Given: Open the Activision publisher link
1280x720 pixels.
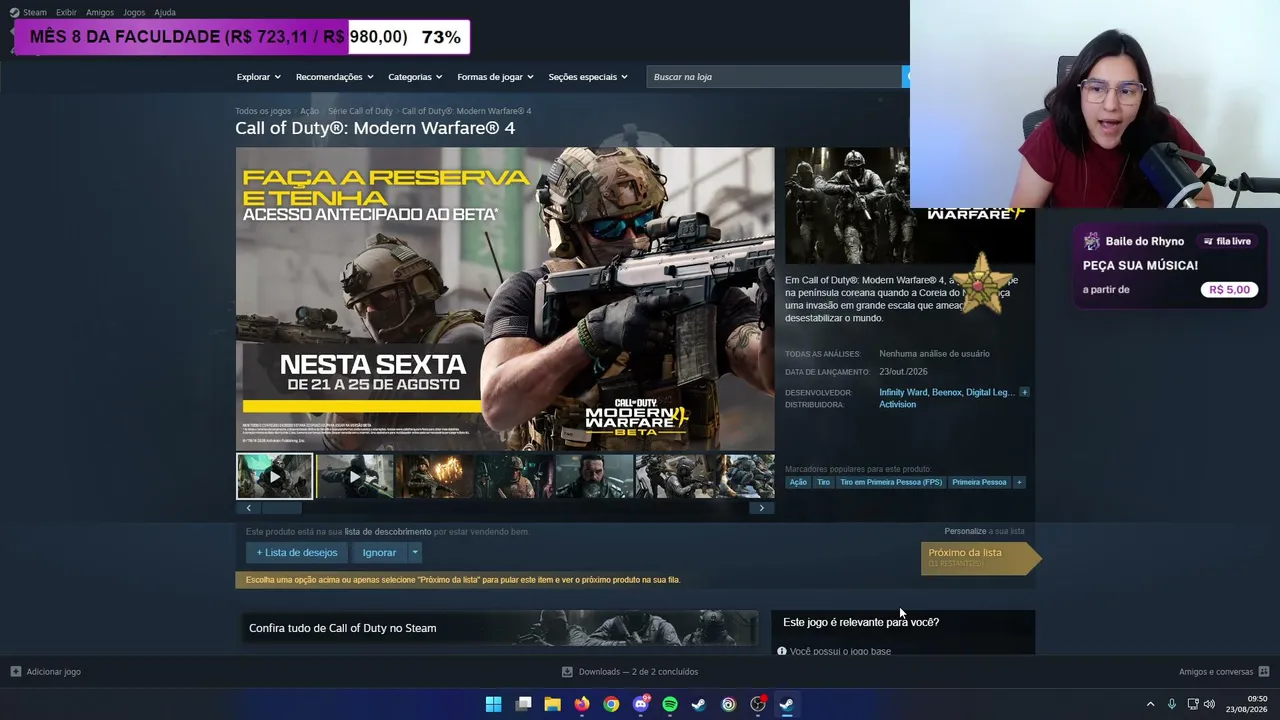Looking at the screenshot, I should (897, 404).
